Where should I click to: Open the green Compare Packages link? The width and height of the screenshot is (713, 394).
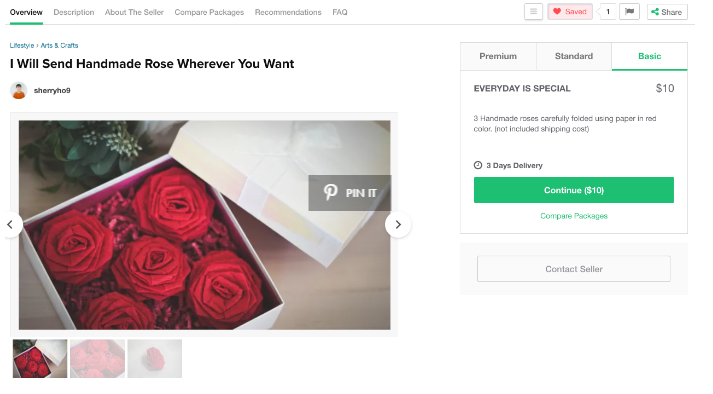(x=574, y=216)
